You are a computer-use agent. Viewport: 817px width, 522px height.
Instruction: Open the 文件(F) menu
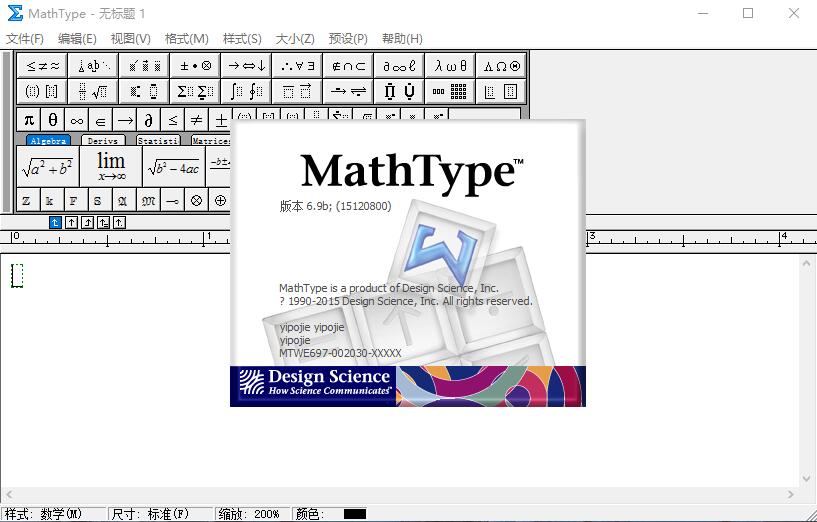(x=24, y=39)
